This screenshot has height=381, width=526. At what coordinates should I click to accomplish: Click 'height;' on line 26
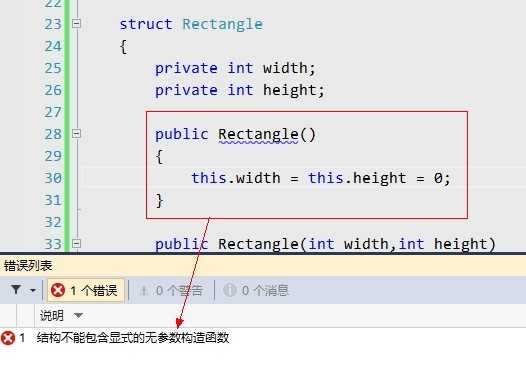(x=294, y=91)
